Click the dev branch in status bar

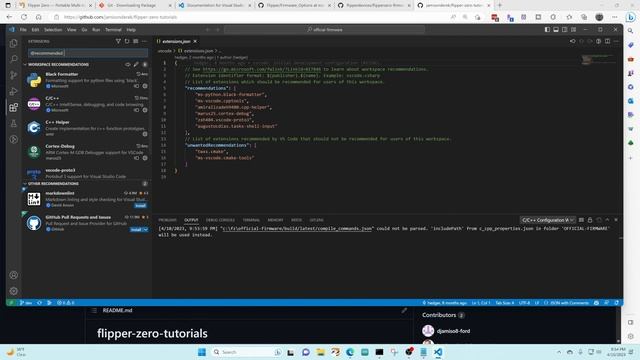[26, 303]
